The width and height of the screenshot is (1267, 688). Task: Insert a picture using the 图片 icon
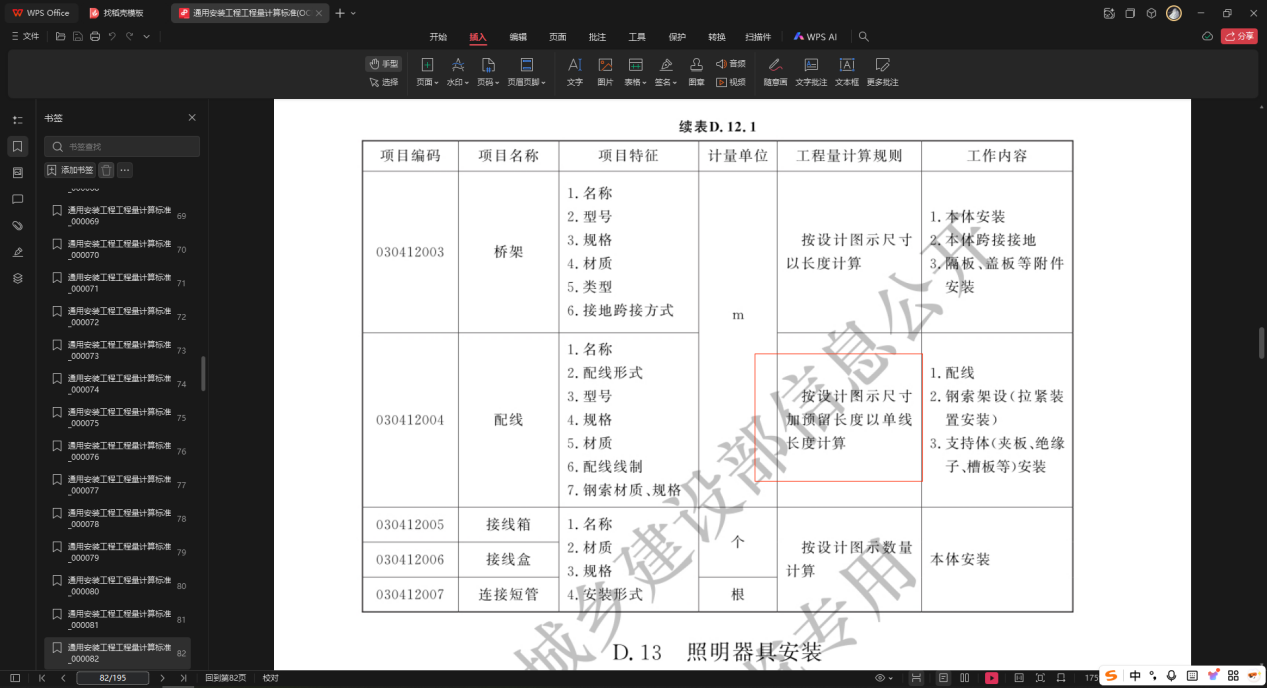[604, 71]
